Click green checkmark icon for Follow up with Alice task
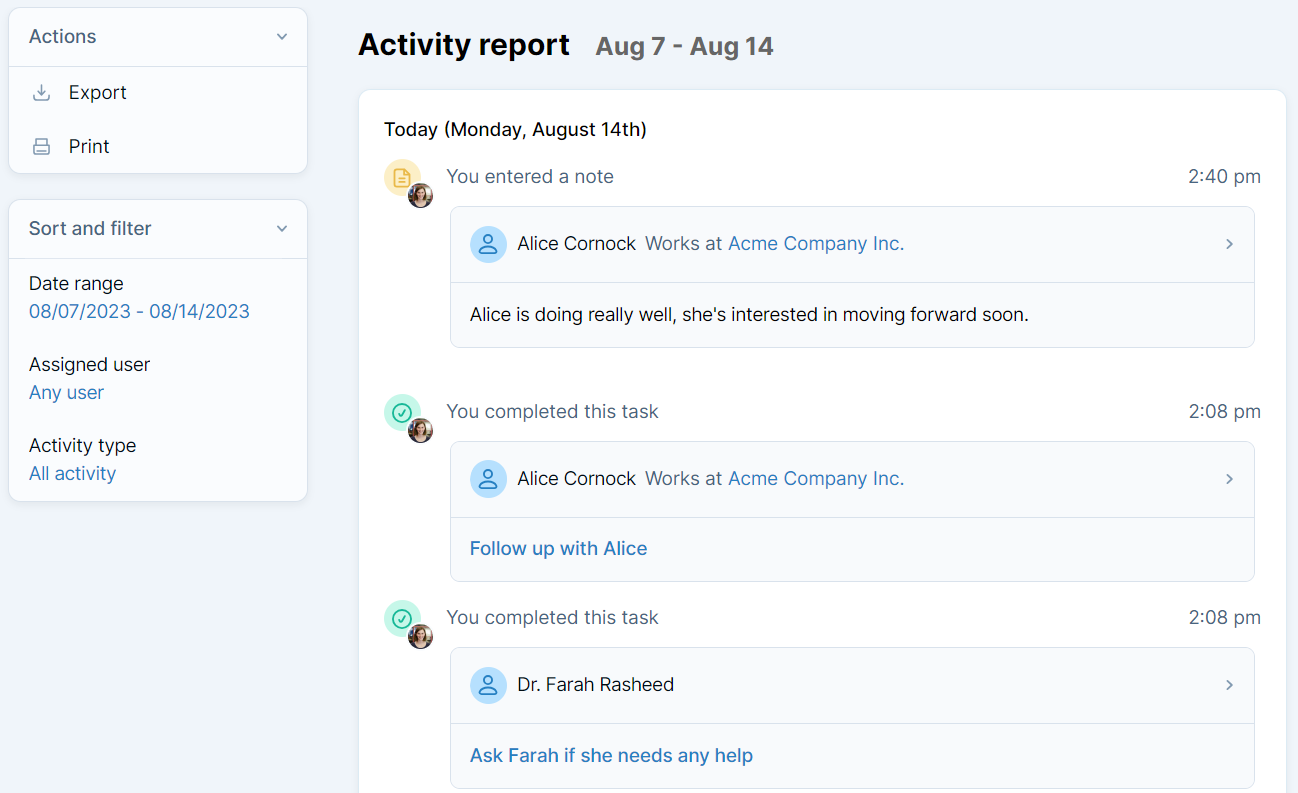The height and width of the screenshot is (793, 1298). click(402, 413)
